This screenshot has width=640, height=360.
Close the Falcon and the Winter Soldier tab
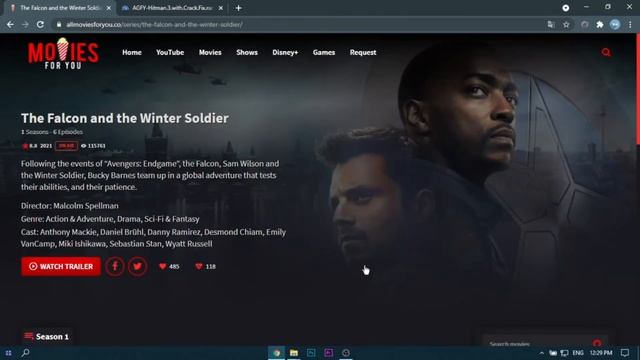point(109,8)
